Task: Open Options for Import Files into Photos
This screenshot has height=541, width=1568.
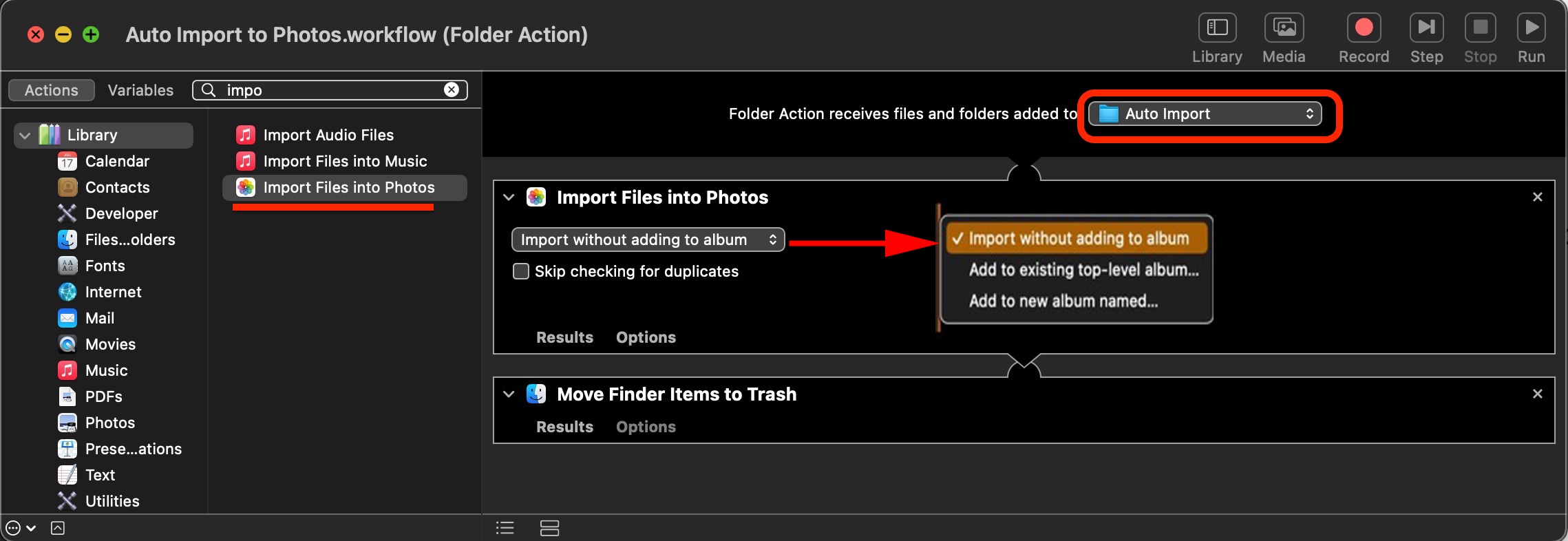Action: [x=645, y=337]
